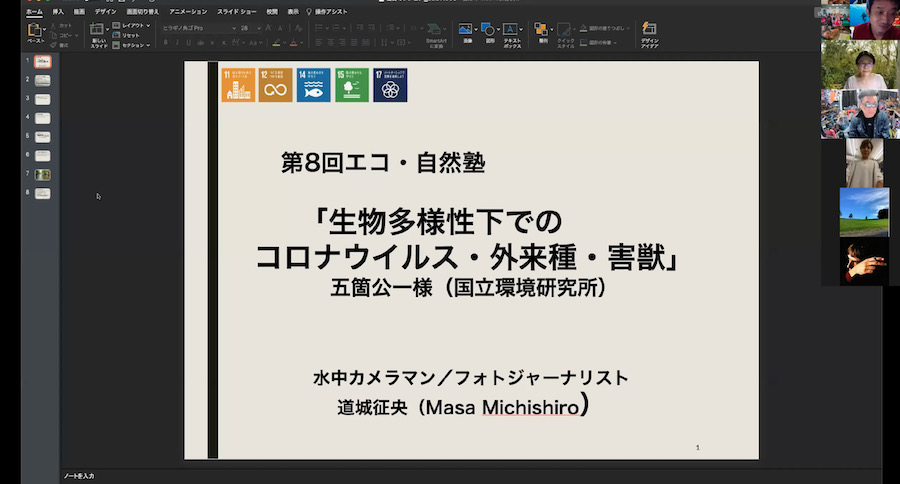Click the Quick Styles icon
900x484 pixels.
(564, 29)
